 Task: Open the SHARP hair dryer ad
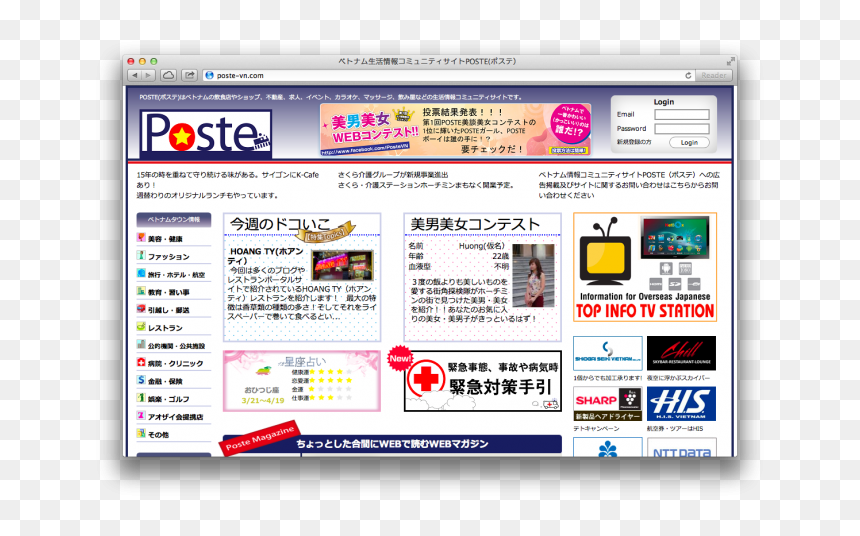click(x=608, y=404)
